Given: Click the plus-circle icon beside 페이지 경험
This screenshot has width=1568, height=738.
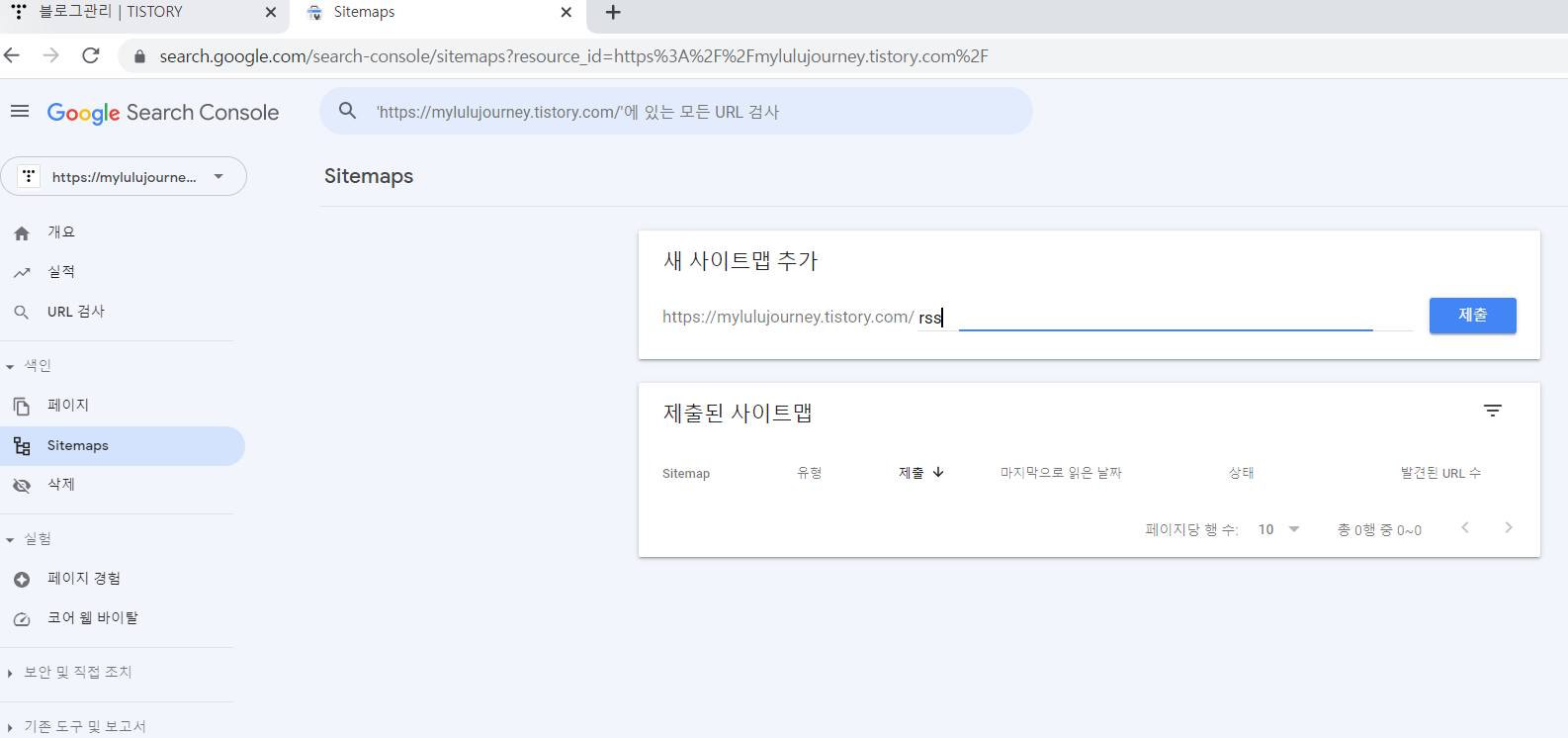Looking at the screenshot, I should (x=22, y=580).
